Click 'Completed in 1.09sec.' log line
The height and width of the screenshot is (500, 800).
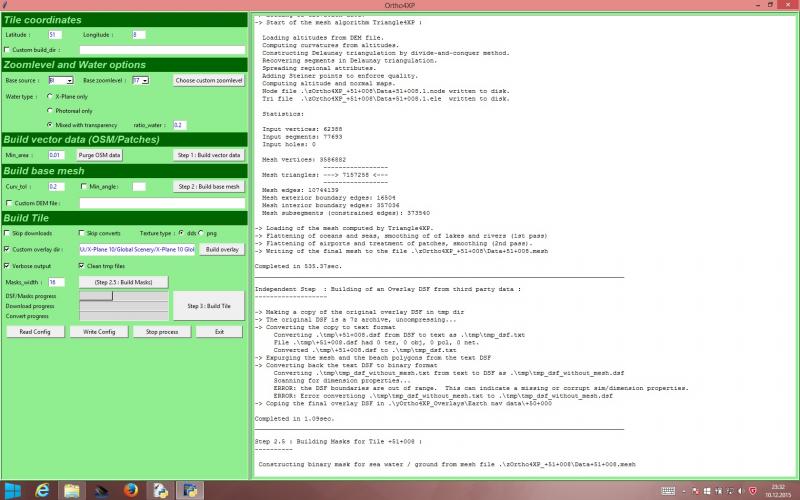[294, 418]
